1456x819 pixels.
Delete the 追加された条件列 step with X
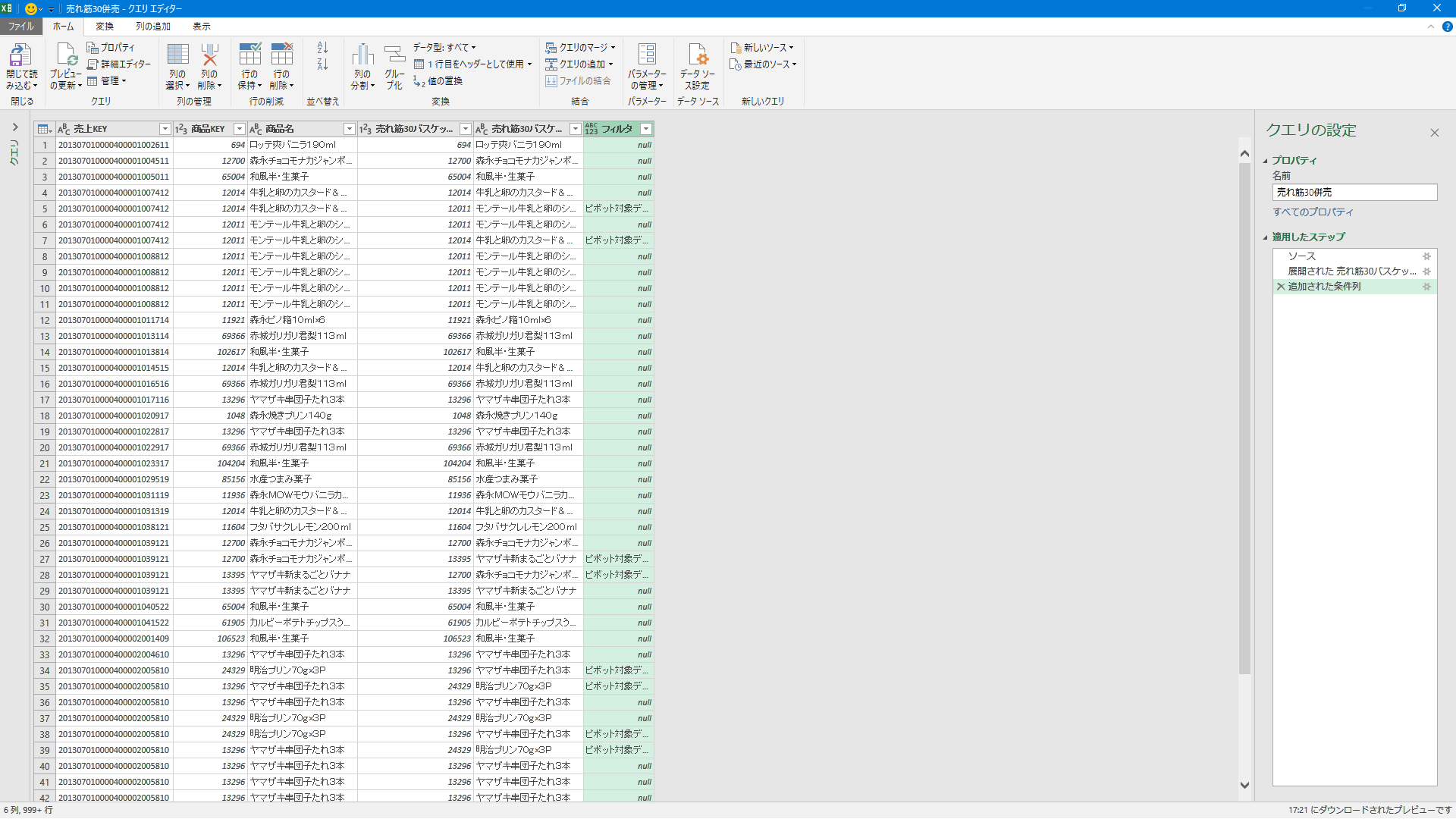click(1281, 287)
